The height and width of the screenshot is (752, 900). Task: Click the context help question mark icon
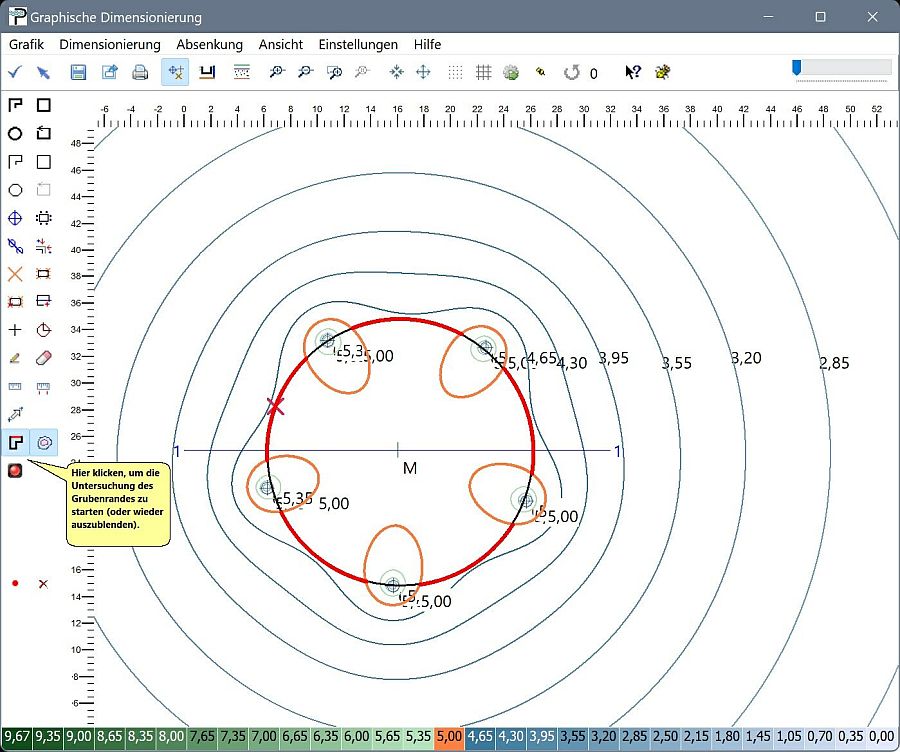click(632, 72)
